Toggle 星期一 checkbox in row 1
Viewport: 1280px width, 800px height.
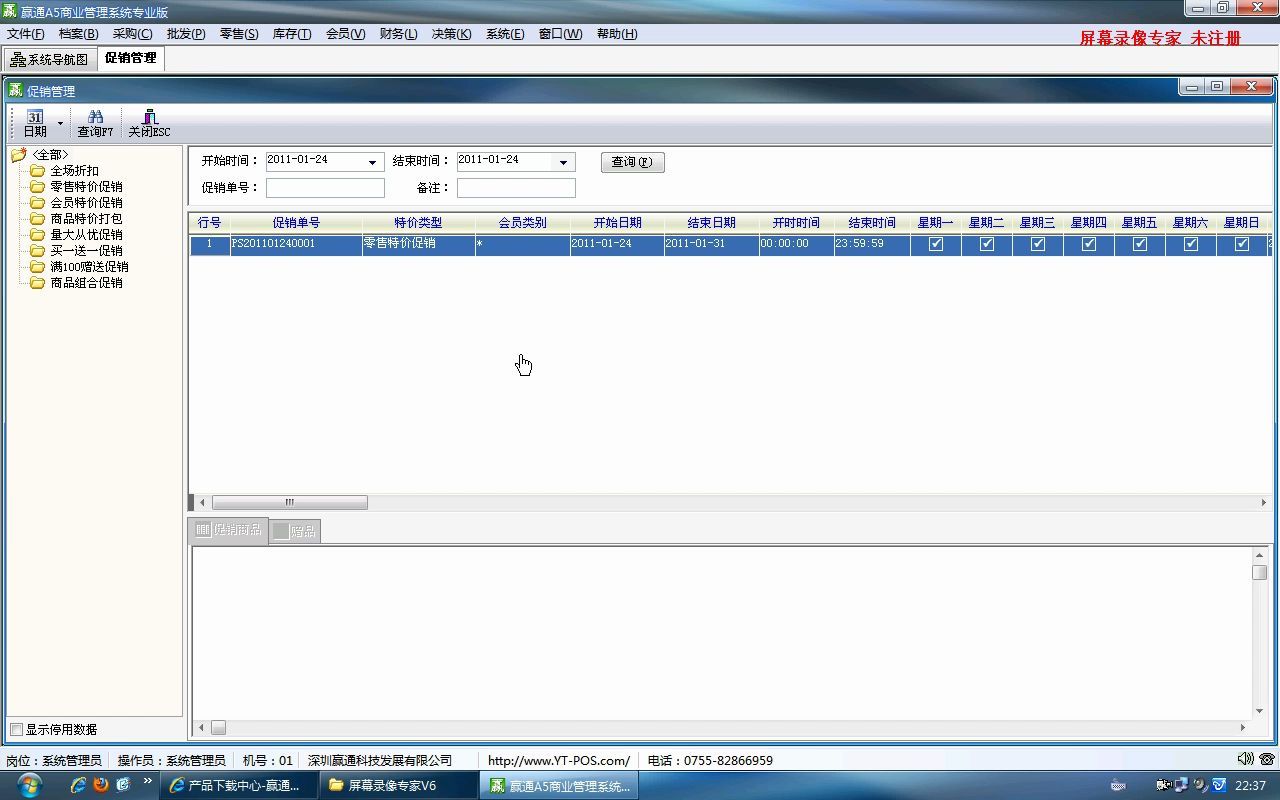(936, 244)
